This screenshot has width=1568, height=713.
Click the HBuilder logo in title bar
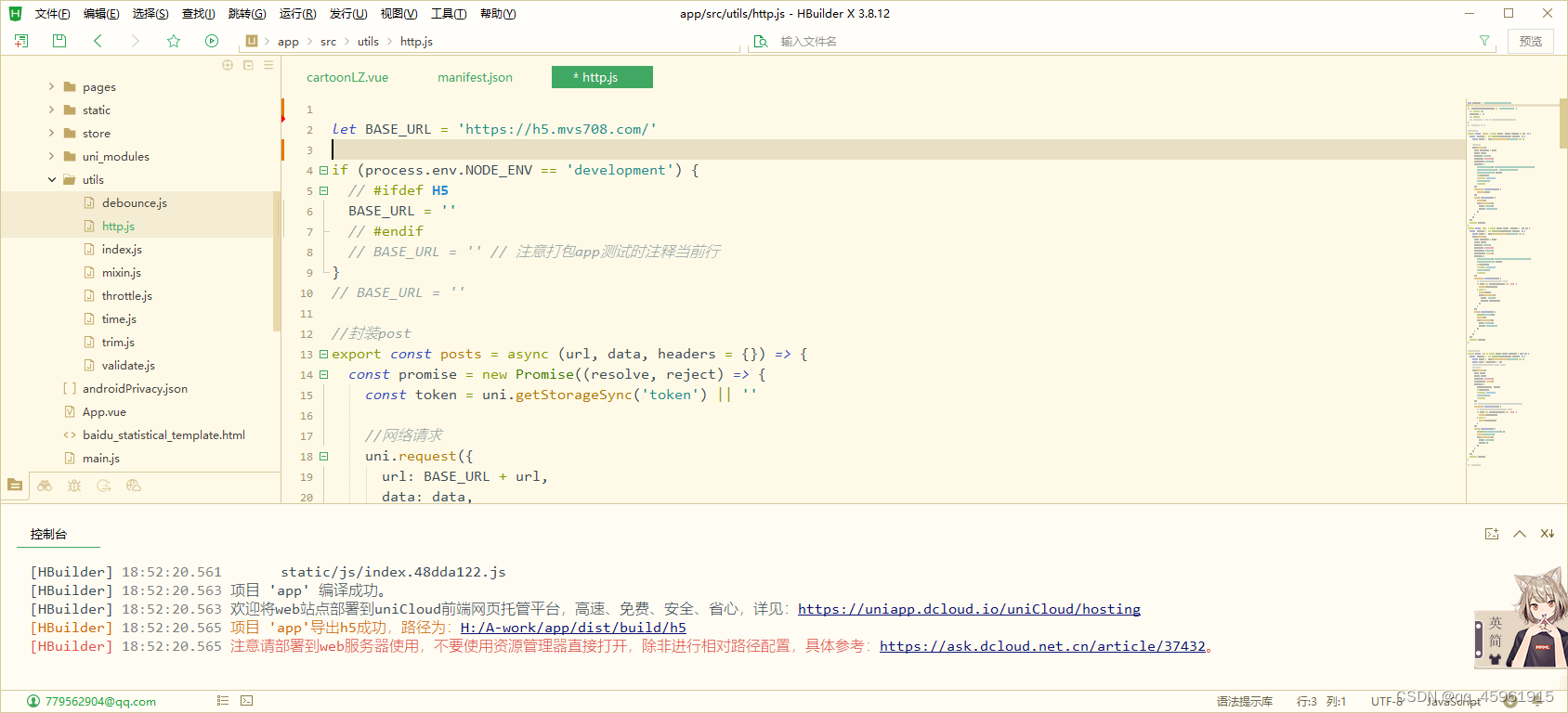coord(15,13)
